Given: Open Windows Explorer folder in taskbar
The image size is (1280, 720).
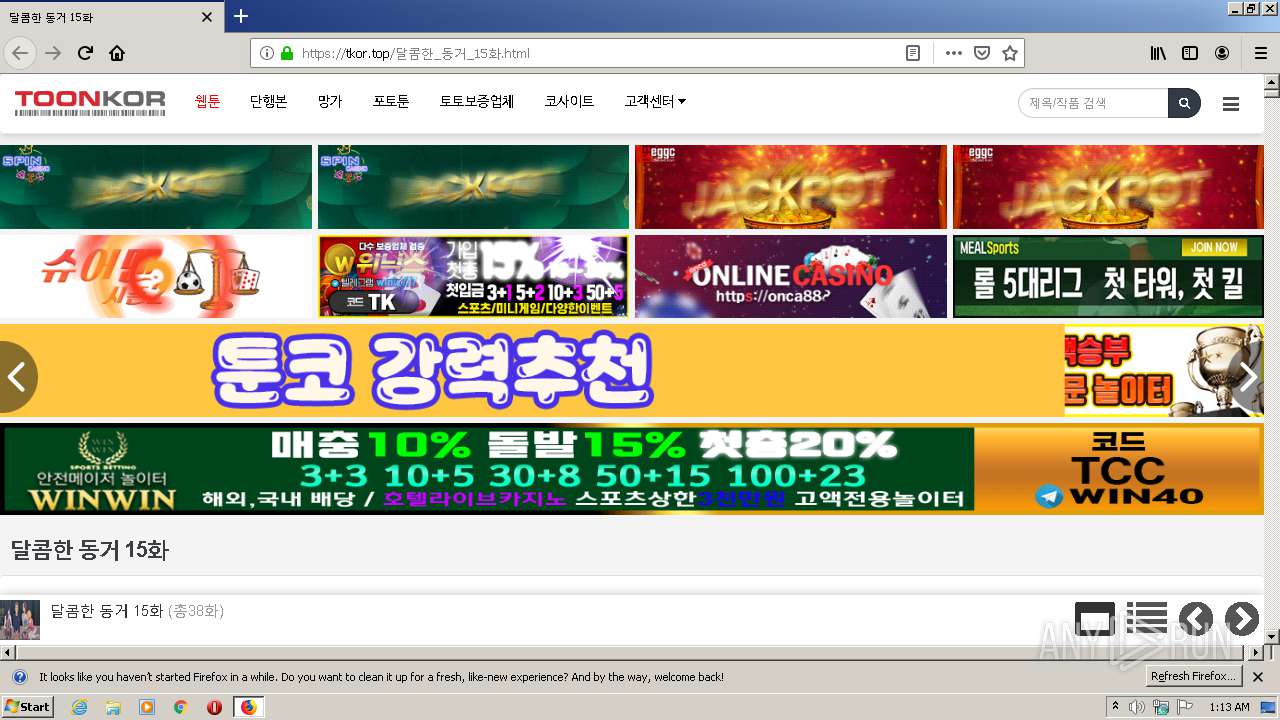Looking at the screenshot, I should click(x=113, y=707).
